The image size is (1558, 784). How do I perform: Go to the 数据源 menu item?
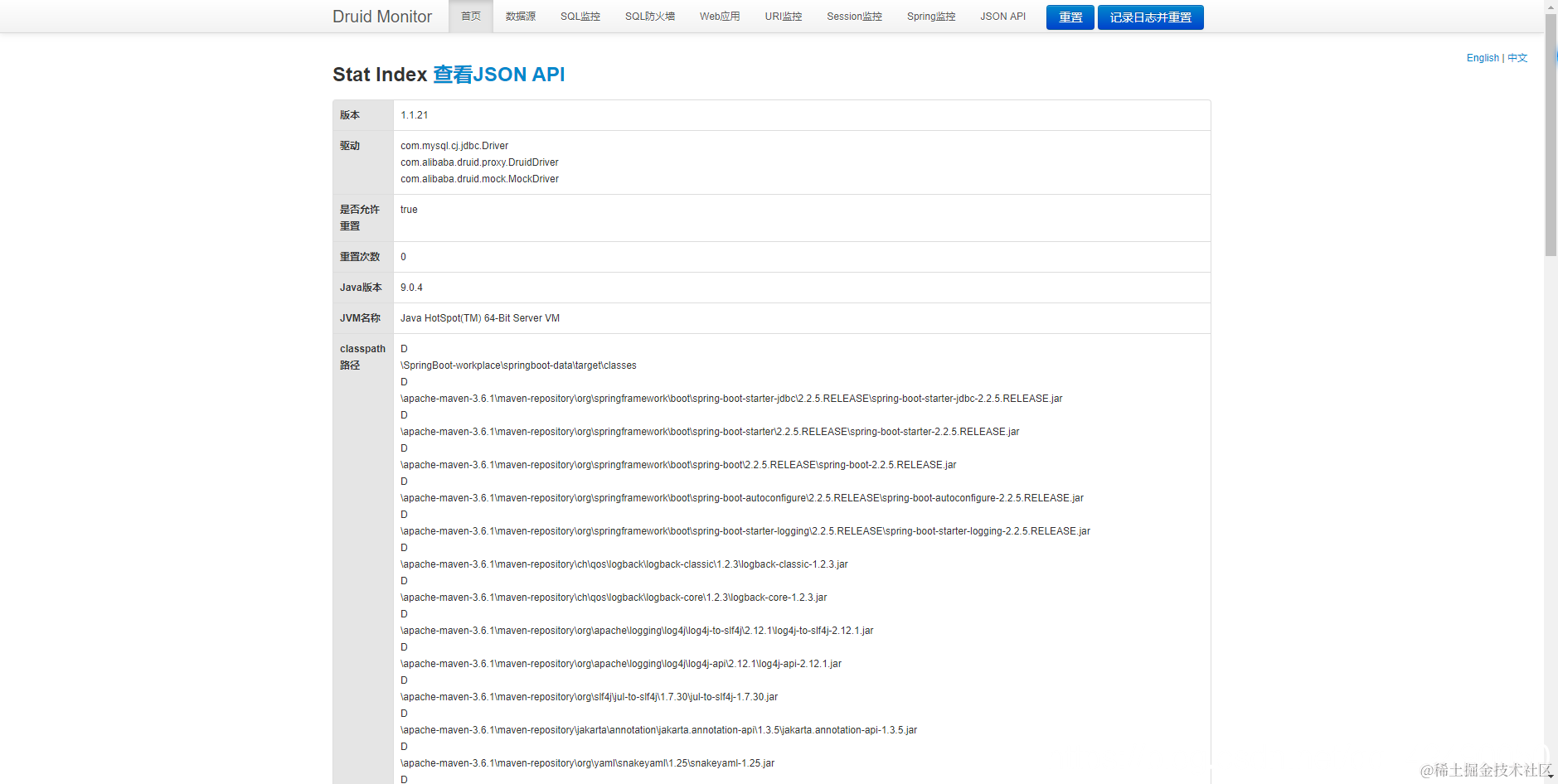[x=521, y=17]
